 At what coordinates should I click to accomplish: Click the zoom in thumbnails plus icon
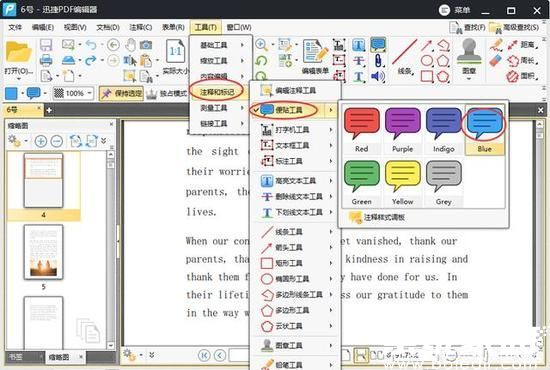41,141
